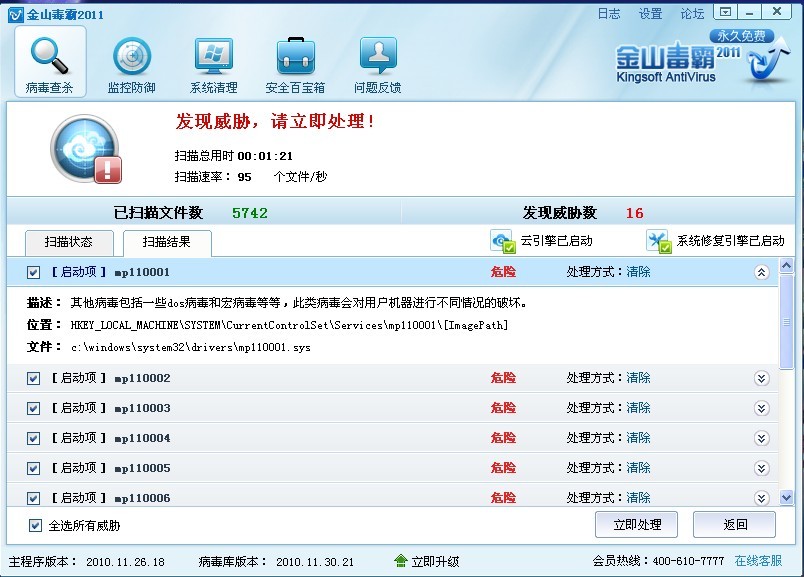Click the 返回 return button
The height and width of the screenshot is (577, 804).
click(x=734, y=525)
